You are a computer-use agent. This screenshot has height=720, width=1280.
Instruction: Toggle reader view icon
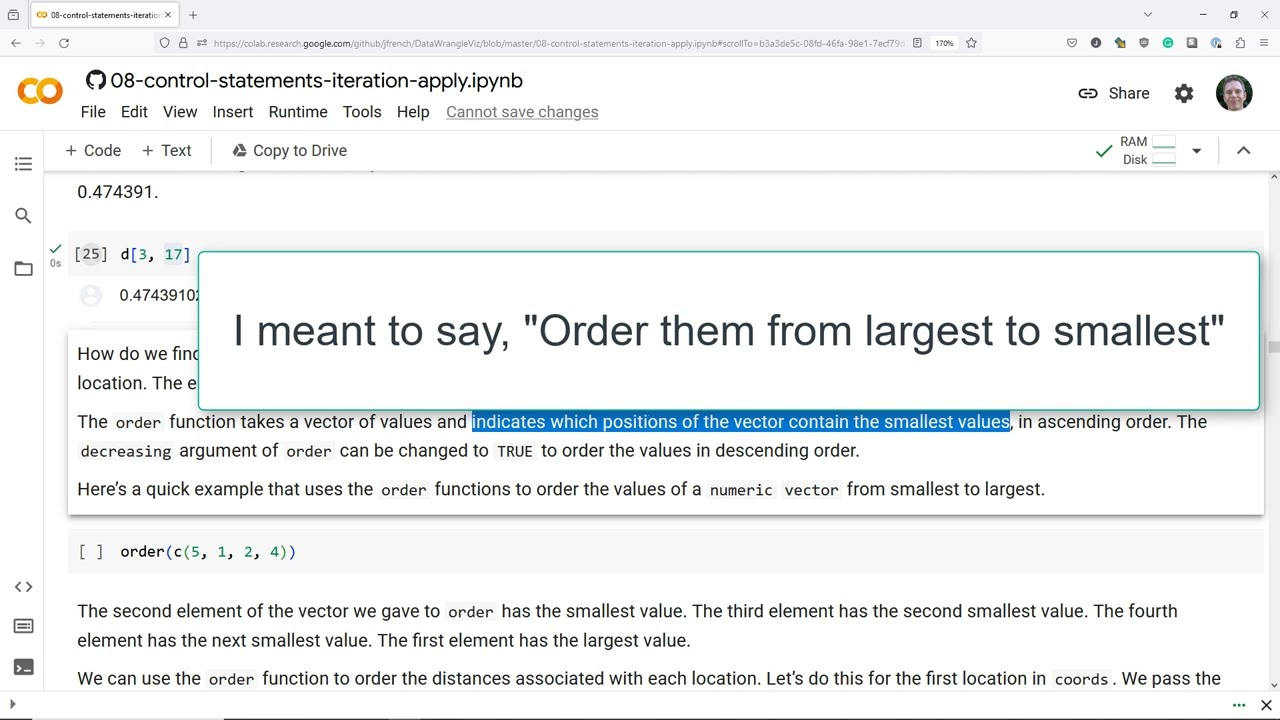pos(917,43)
